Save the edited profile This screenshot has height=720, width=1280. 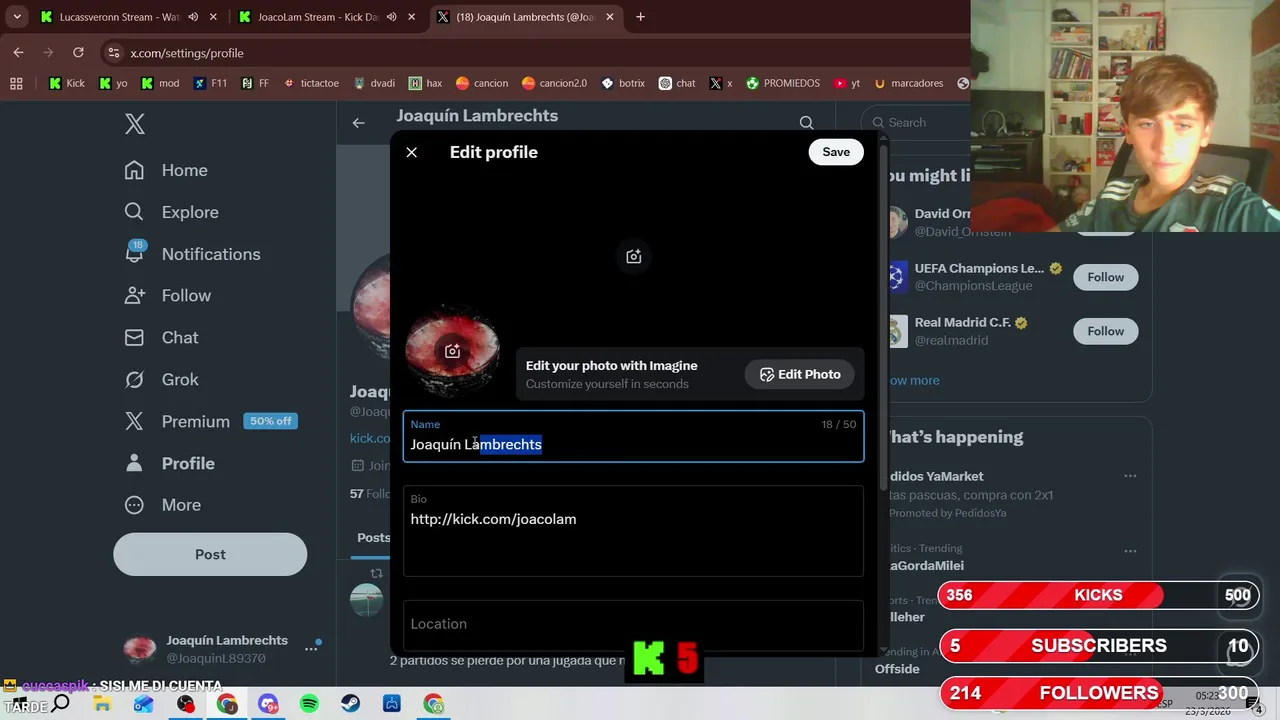[x=836, y=152]
